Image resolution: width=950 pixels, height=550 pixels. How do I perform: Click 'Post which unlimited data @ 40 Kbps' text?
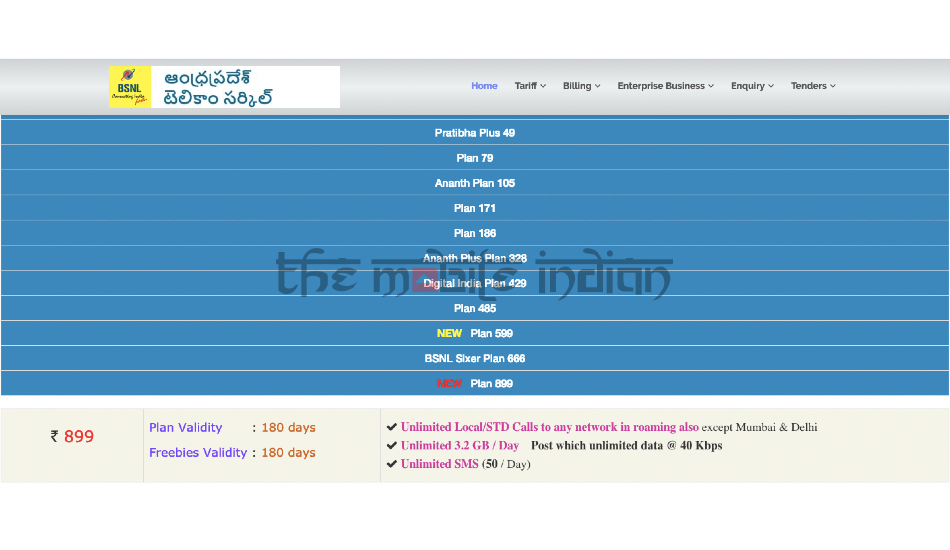pyautogui.click(x=626, y=445)
